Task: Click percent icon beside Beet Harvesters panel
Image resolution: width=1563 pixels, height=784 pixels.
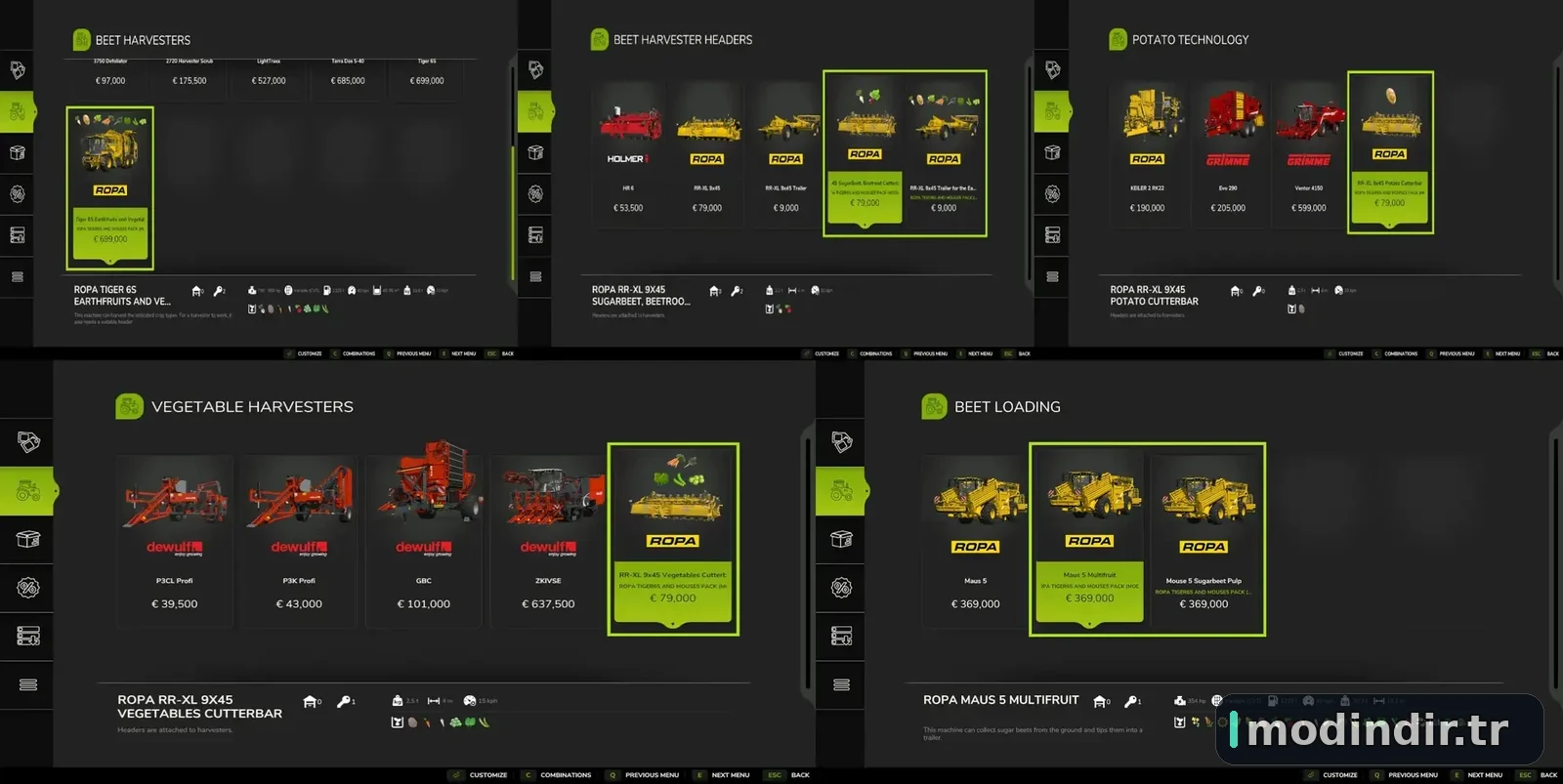Action: click(18, 194)
